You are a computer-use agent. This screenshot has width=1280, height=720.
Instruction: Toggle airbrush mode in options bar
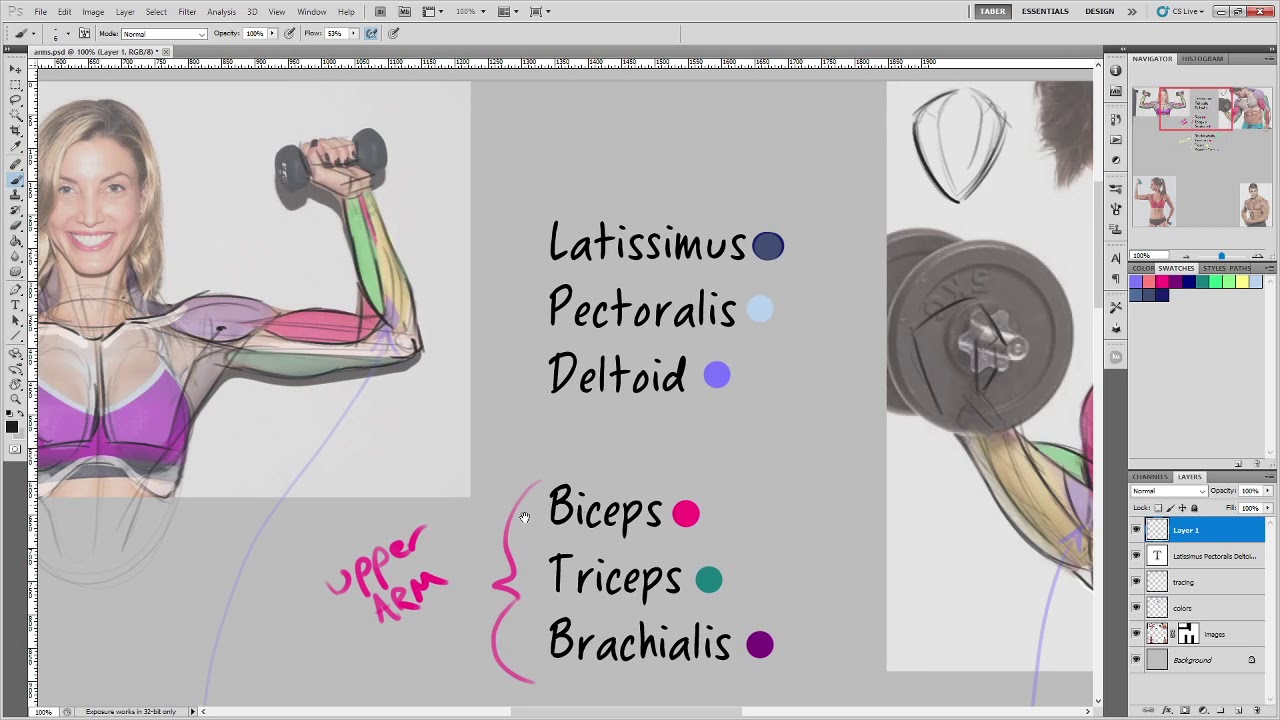[x=371, y=33]
